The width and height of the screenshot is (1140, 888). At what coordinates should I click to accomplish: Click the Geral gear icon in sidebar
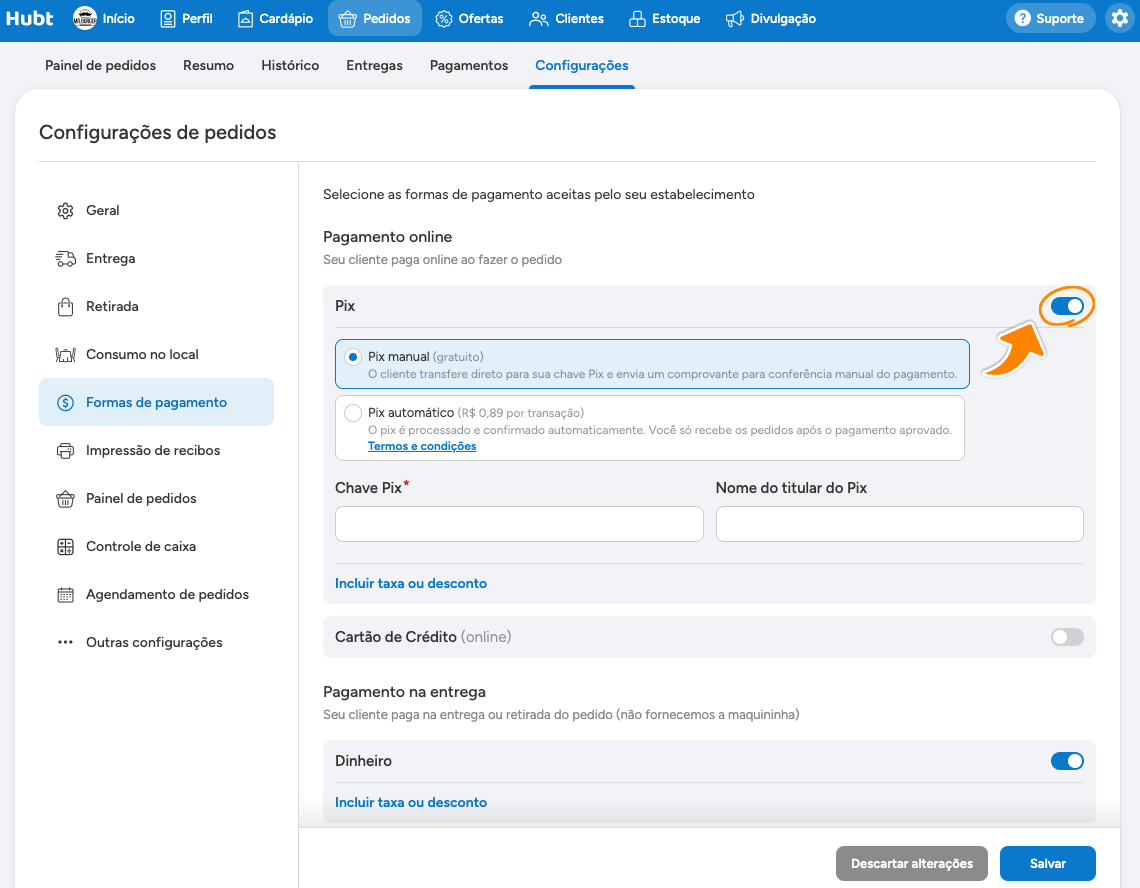(65, 211)
